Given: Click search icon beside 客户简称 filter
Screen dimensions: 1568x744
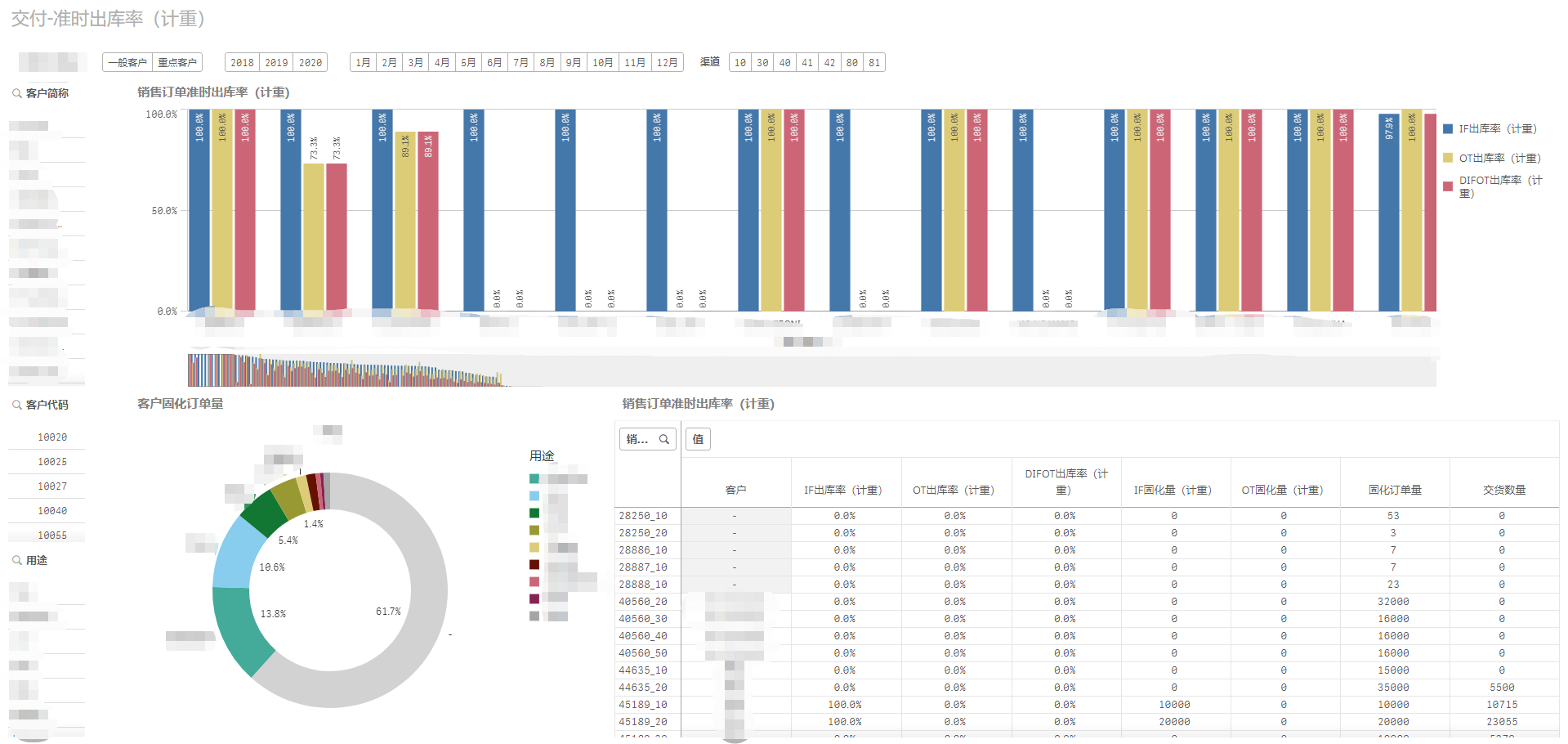Looking at the screenshot, I should pyautogui.click(x=16, y=93).
